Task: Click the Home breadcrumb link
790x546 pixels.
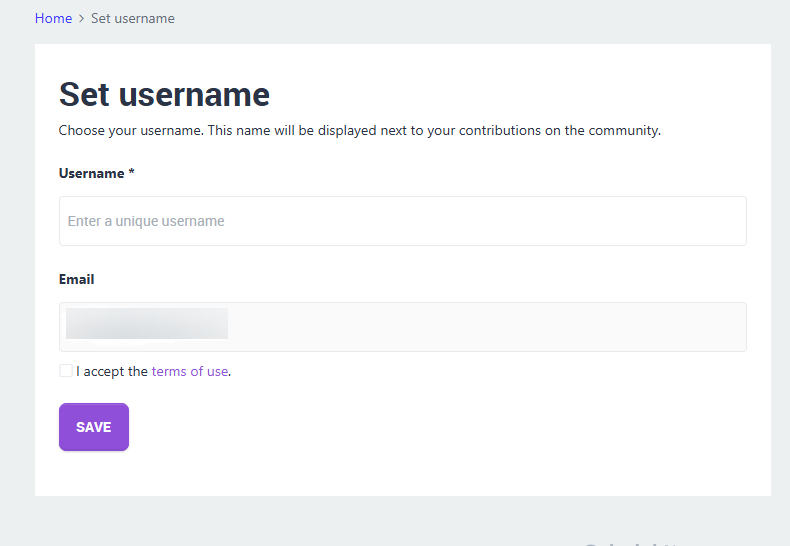Action: tap(53, 18)
